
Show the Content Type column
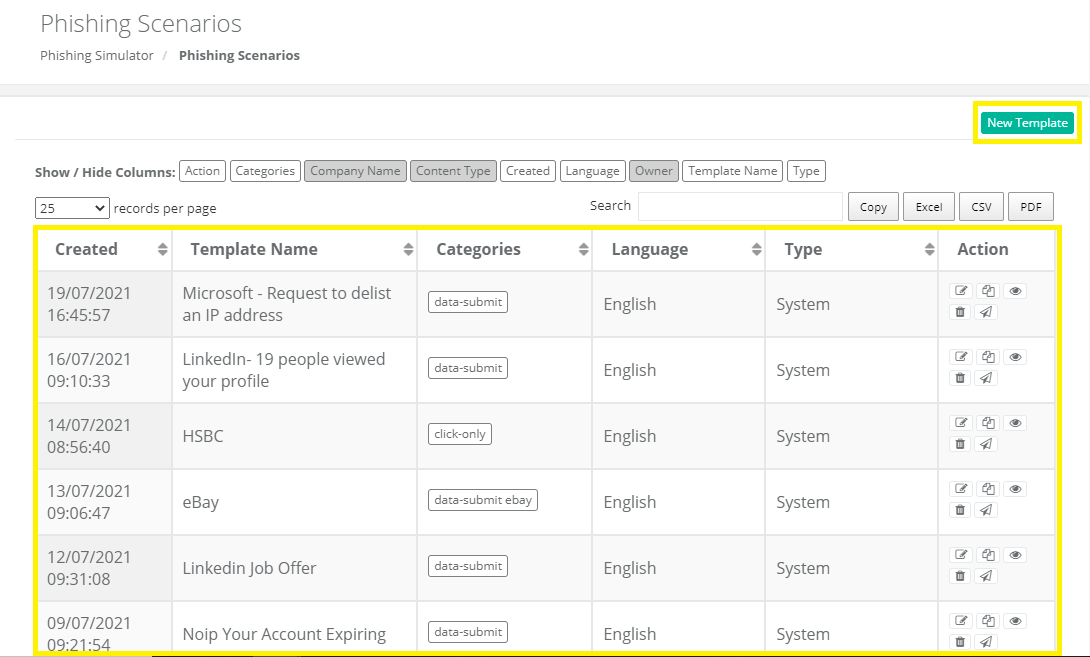pos(453,171)
